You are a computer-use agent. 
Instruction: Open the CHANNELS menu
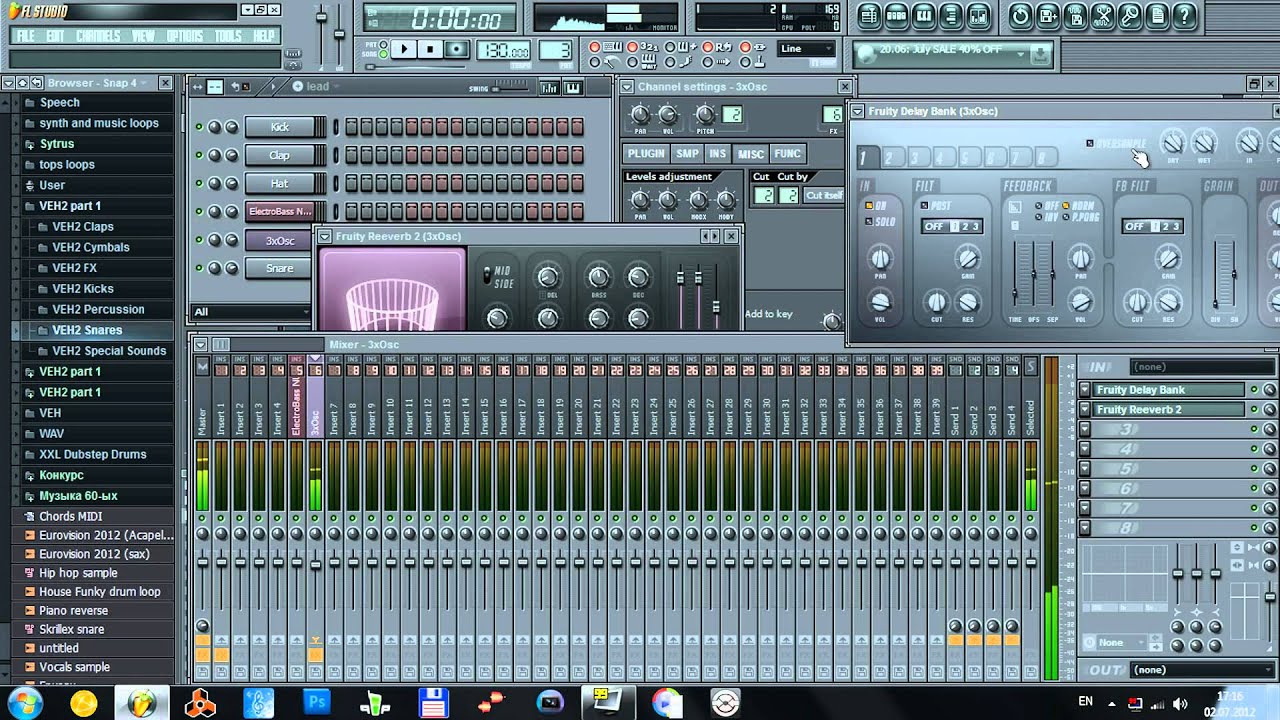98,36
